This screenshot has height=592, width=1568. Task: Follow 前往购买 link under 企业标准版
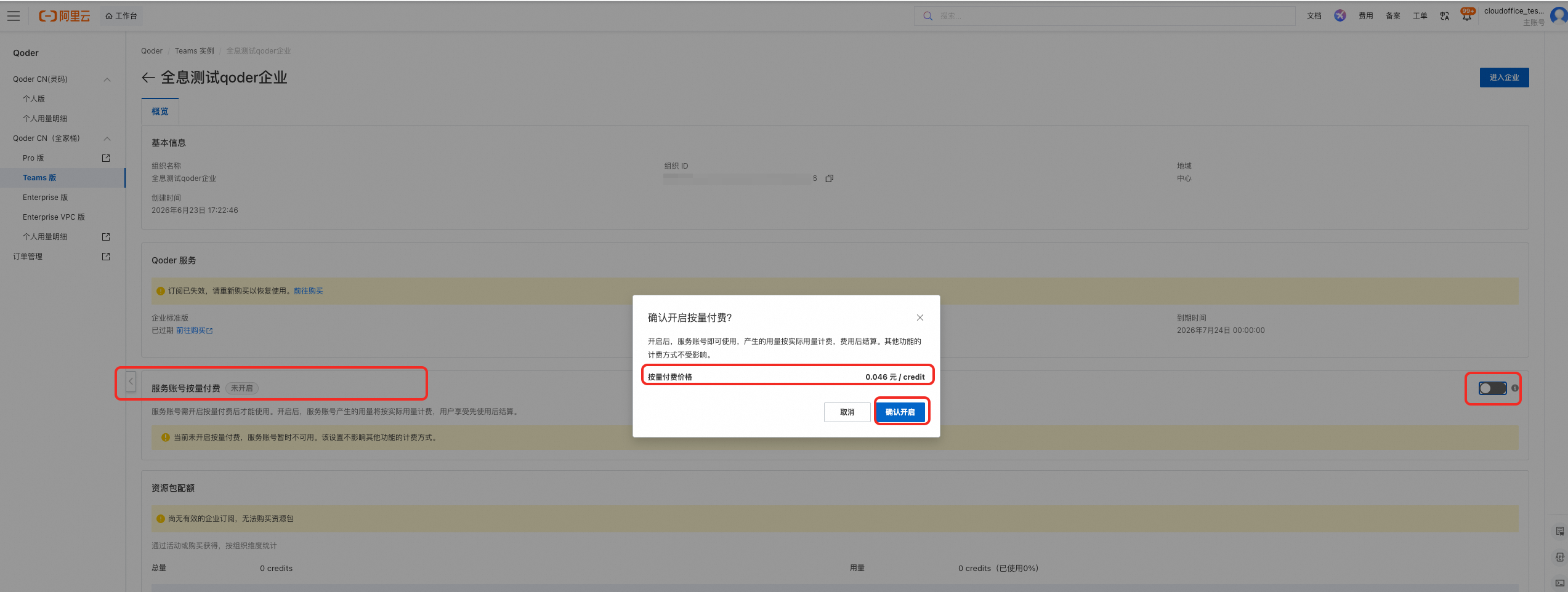(x=194, y=330)
